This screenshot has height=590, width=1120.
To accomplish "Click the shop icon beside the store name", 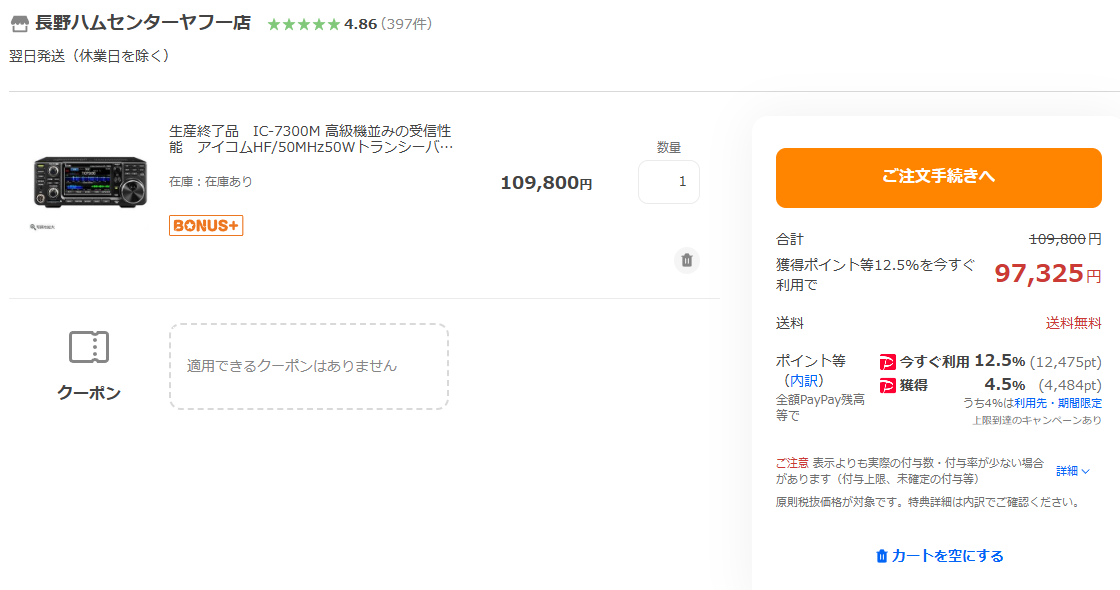I will (20, 23).
